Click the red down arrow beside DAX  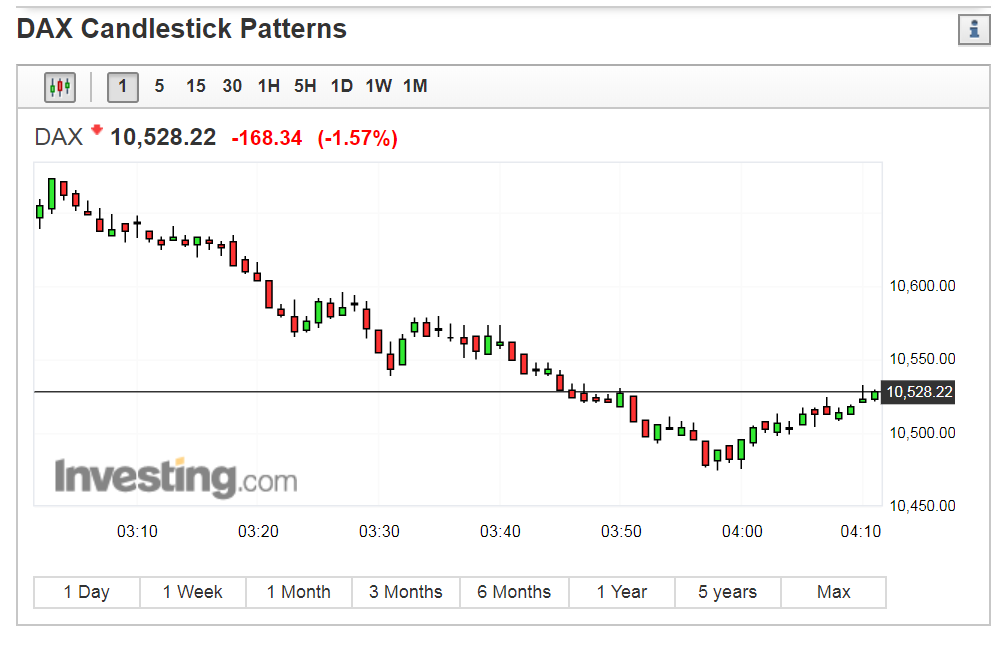point(97,130)
